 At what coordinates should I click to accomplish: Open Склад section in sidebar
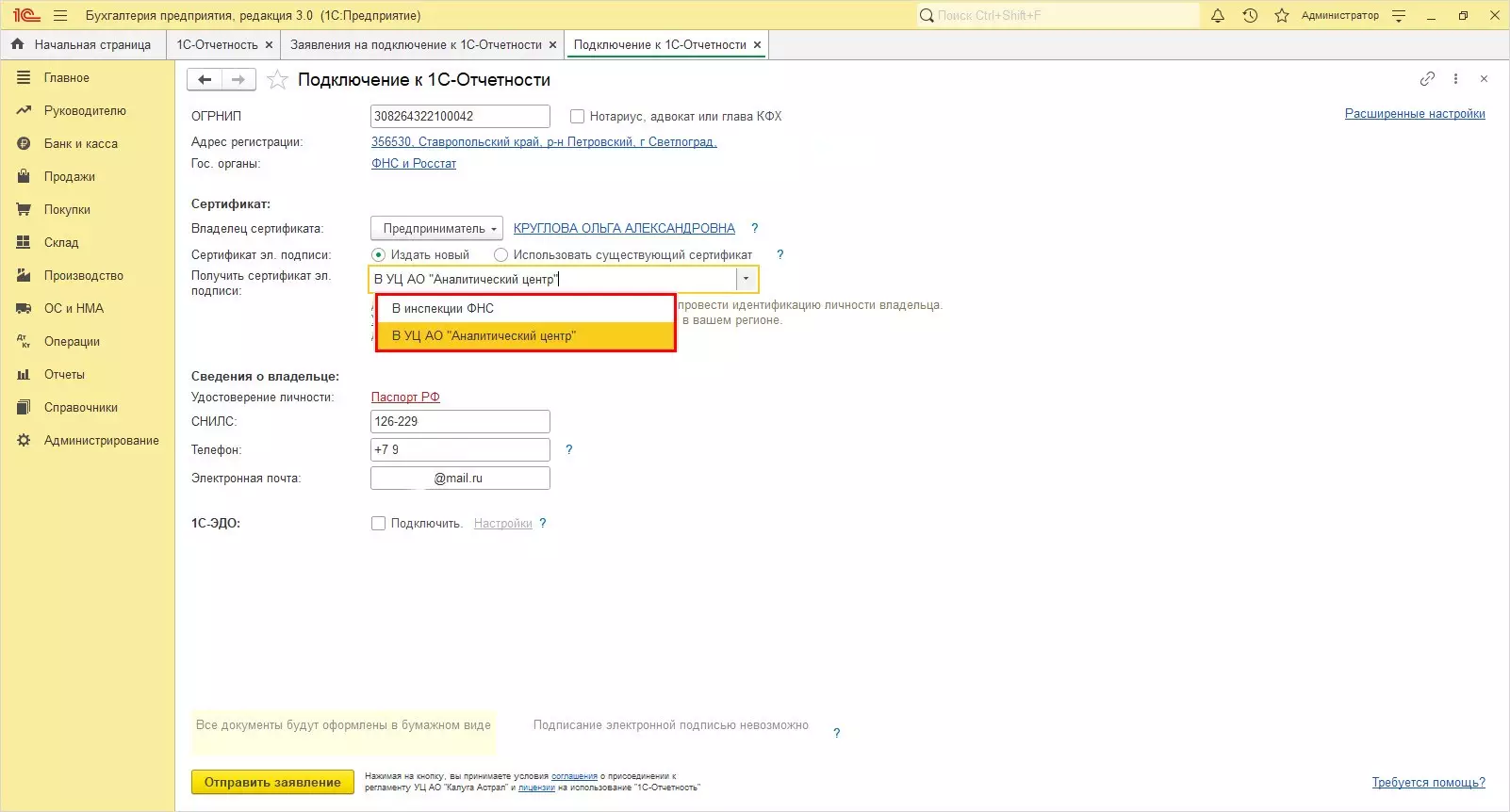coord(61,243)
